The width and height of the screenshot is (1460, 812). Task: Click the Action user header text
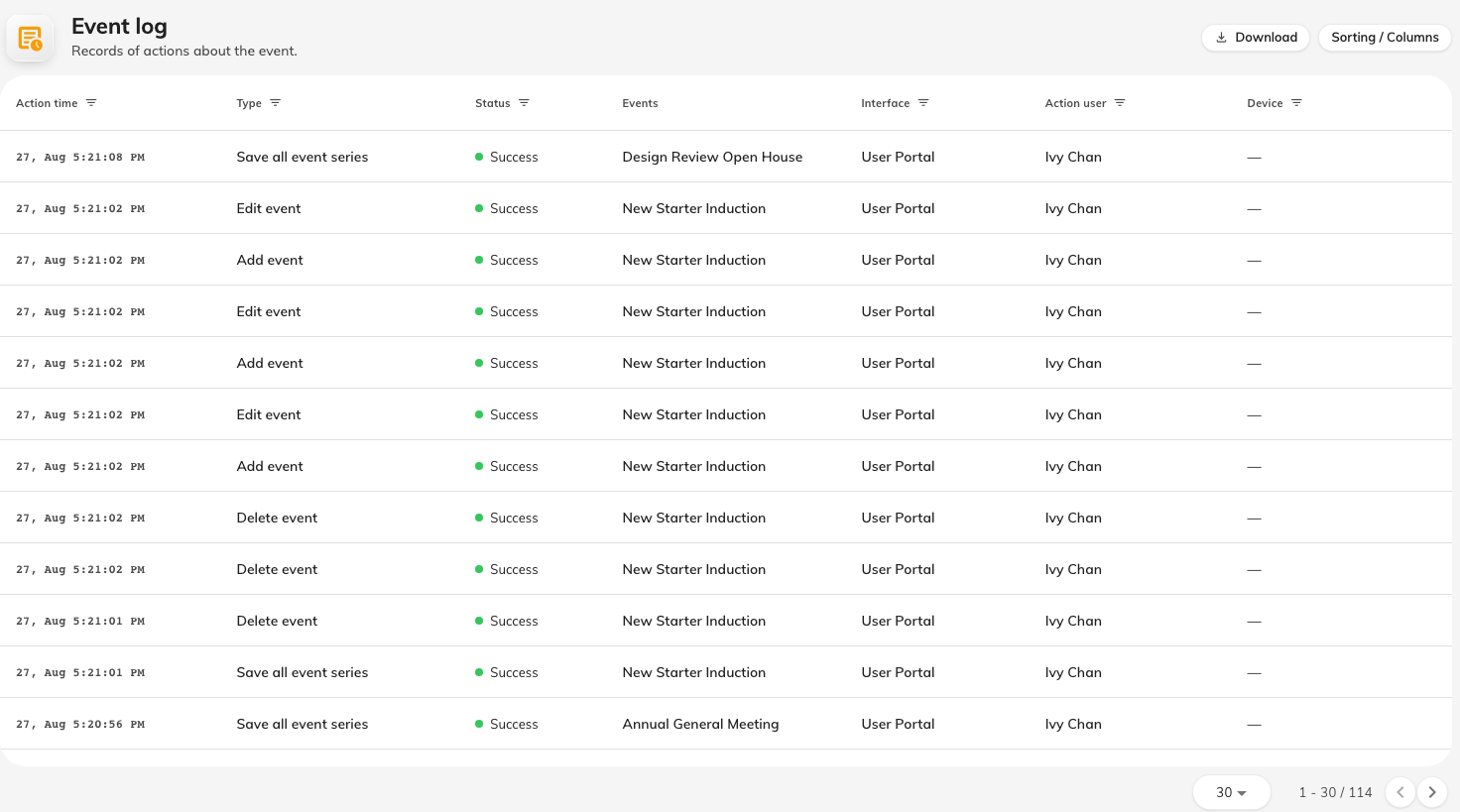click(1075, 103)
